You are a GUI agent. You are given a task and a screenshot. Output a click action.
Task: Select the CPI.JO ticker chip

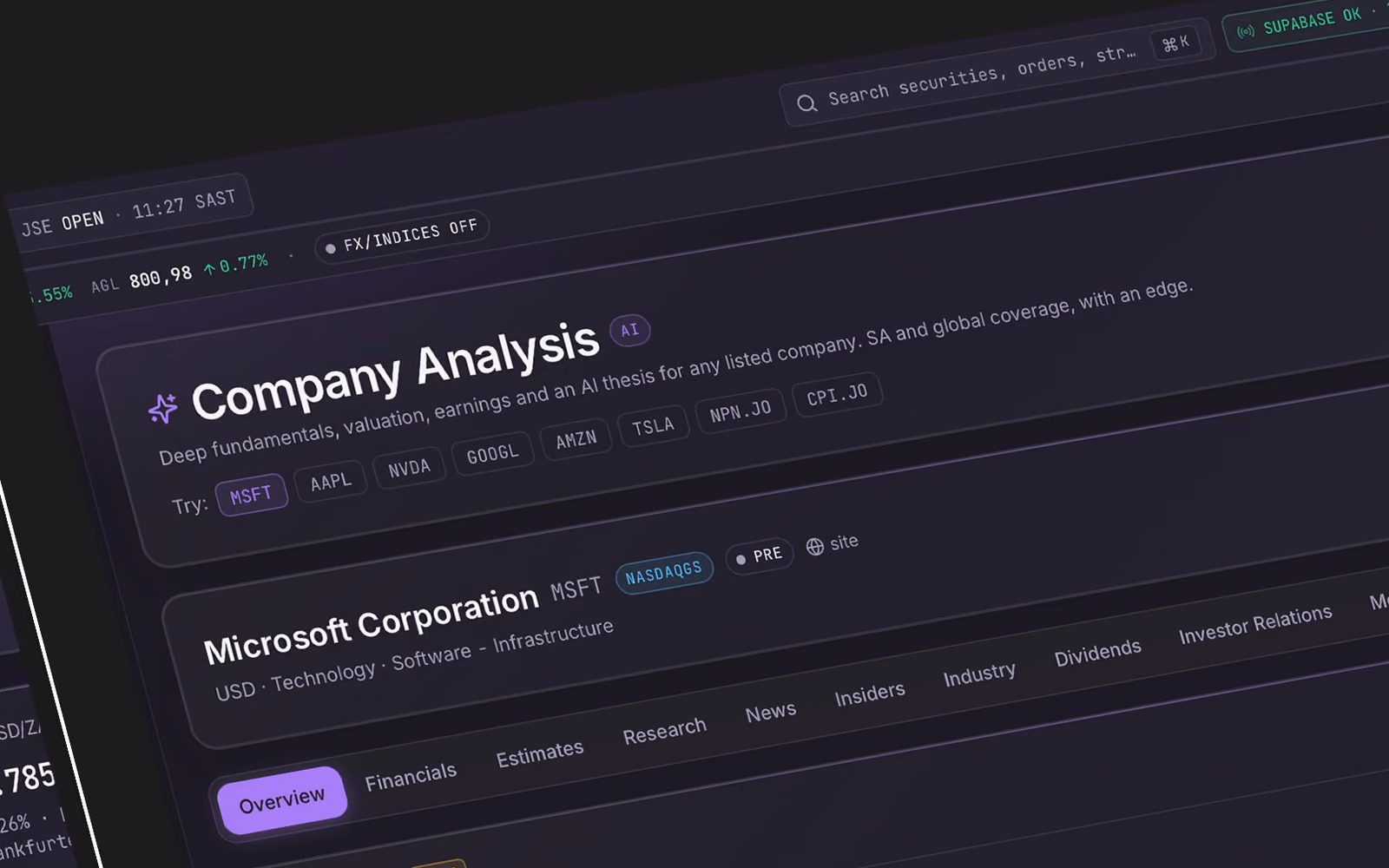(x=837, y=394)
